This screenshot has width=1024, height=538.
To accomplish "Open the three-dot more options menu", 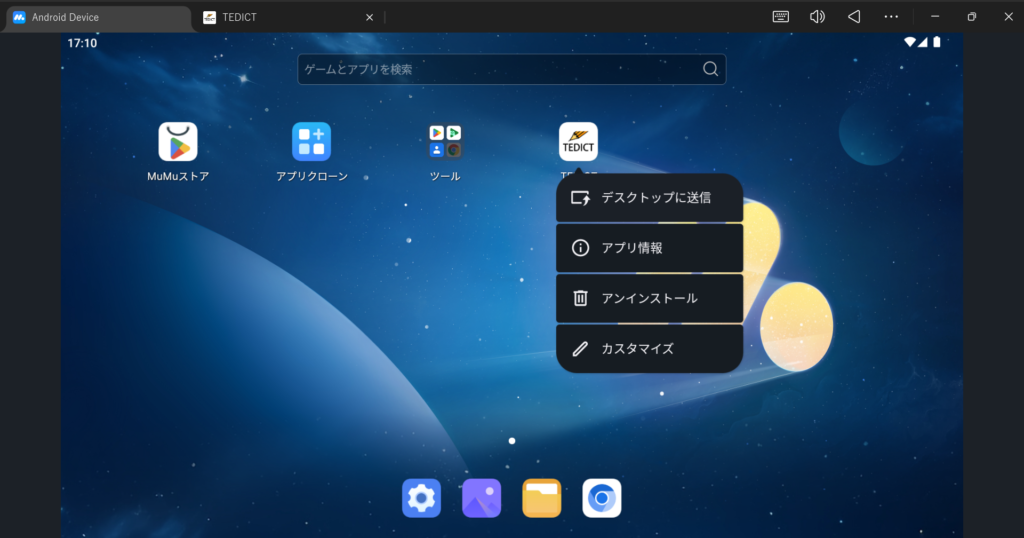I will (891, 17).
